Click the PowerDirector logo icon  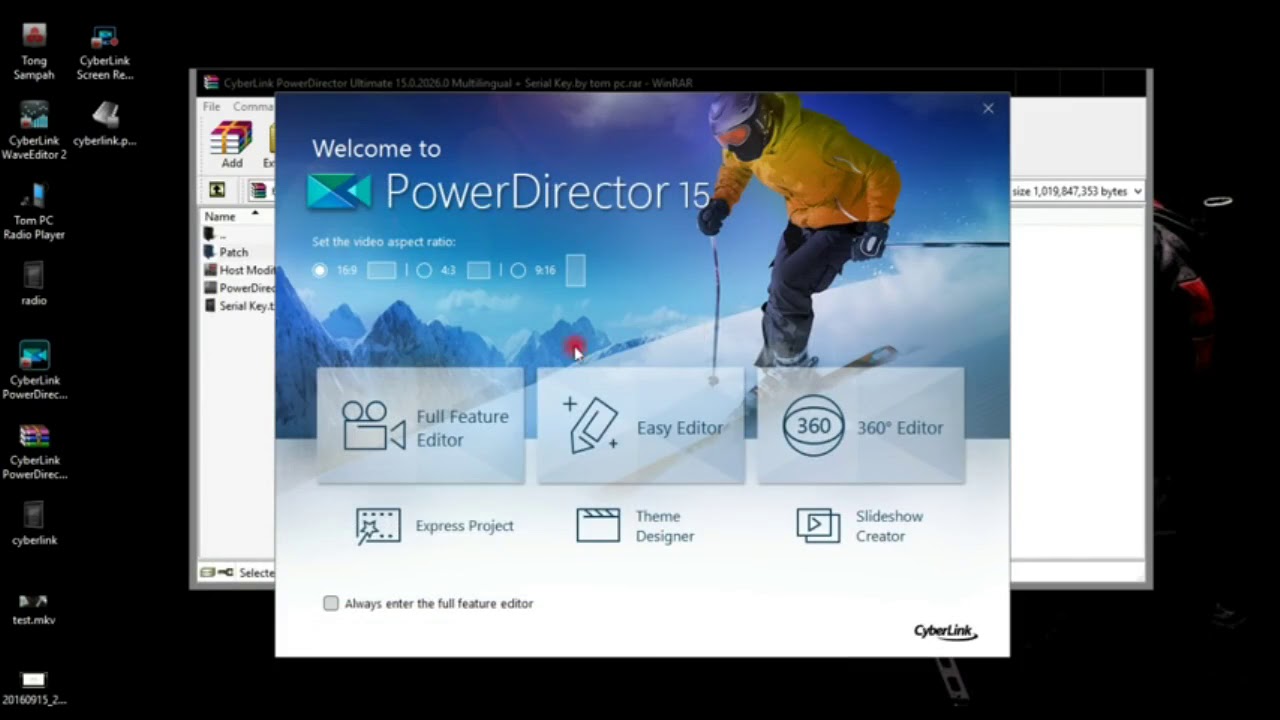tap(339, 191)
